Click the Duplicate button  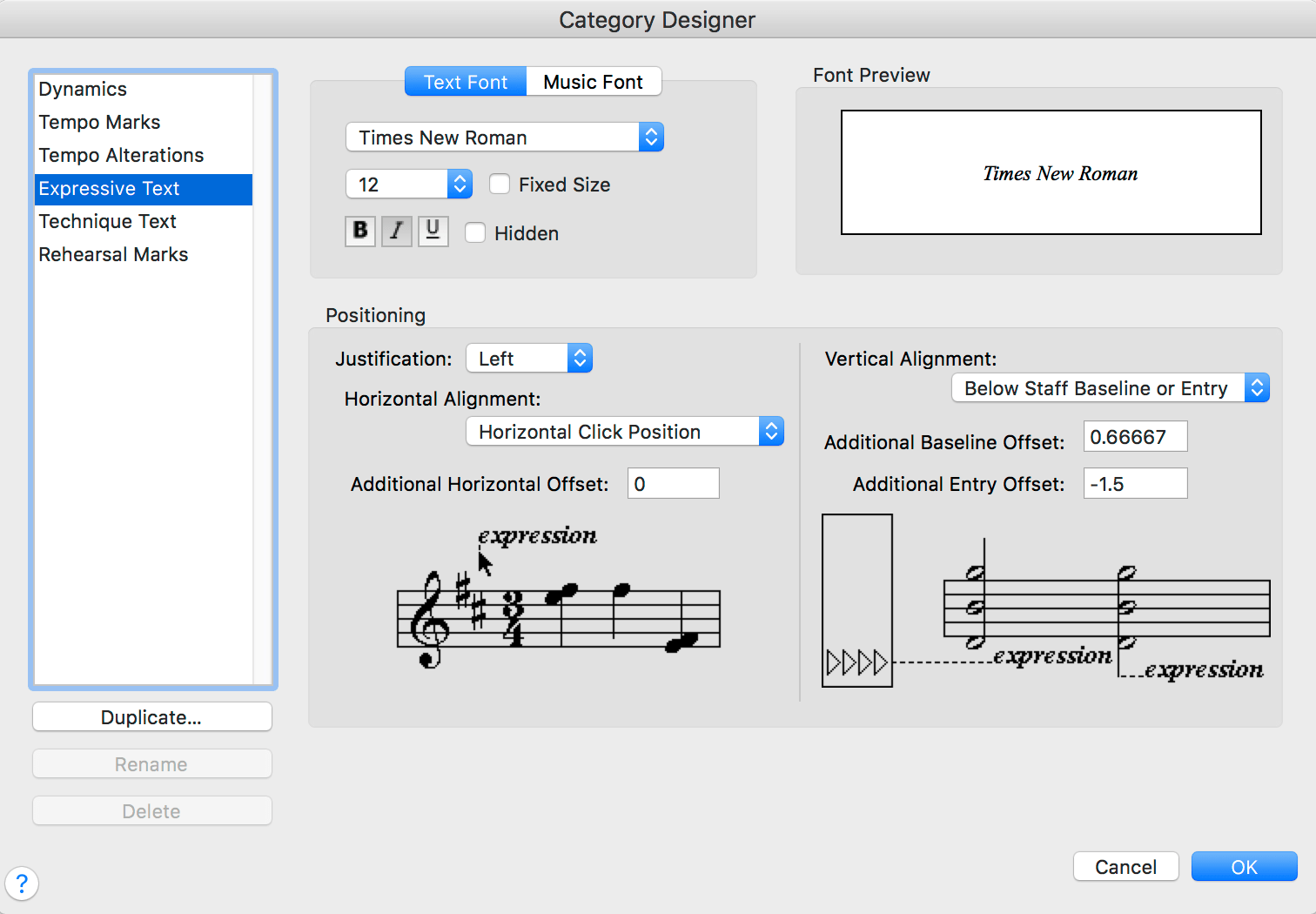coord(151,716)
